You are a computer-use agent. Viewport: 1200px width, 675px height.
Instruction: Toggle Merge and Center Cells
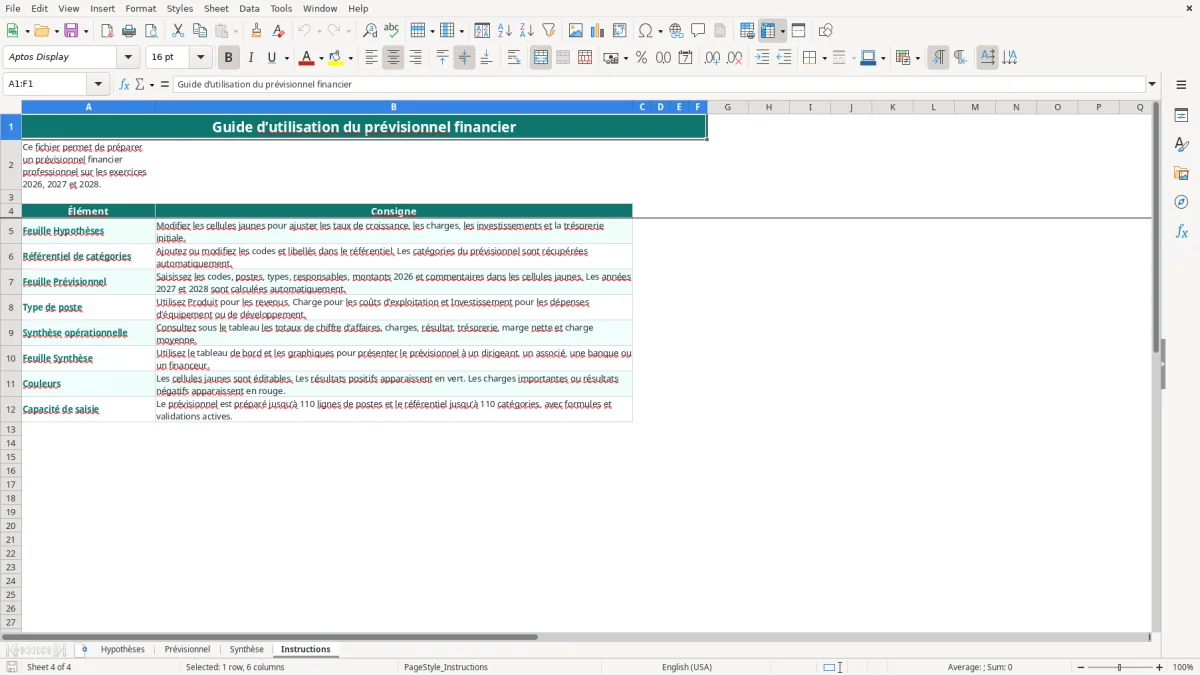[541, 58]
